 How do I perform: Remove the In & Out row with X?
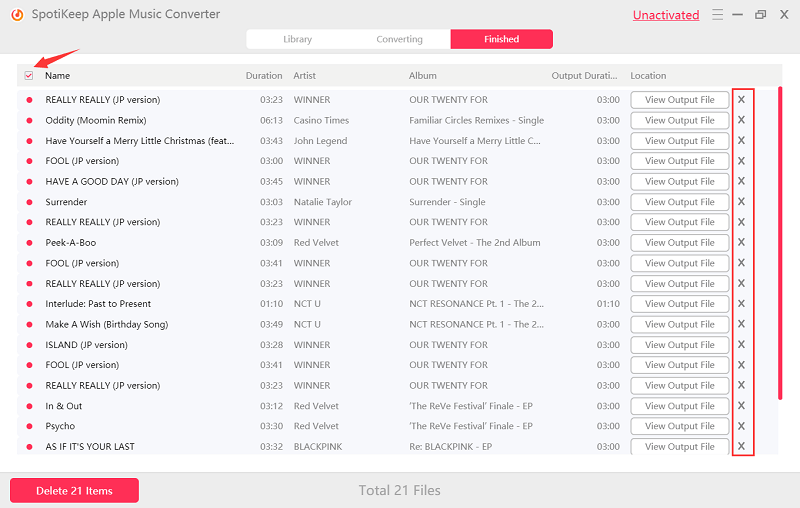coord(741,405)
